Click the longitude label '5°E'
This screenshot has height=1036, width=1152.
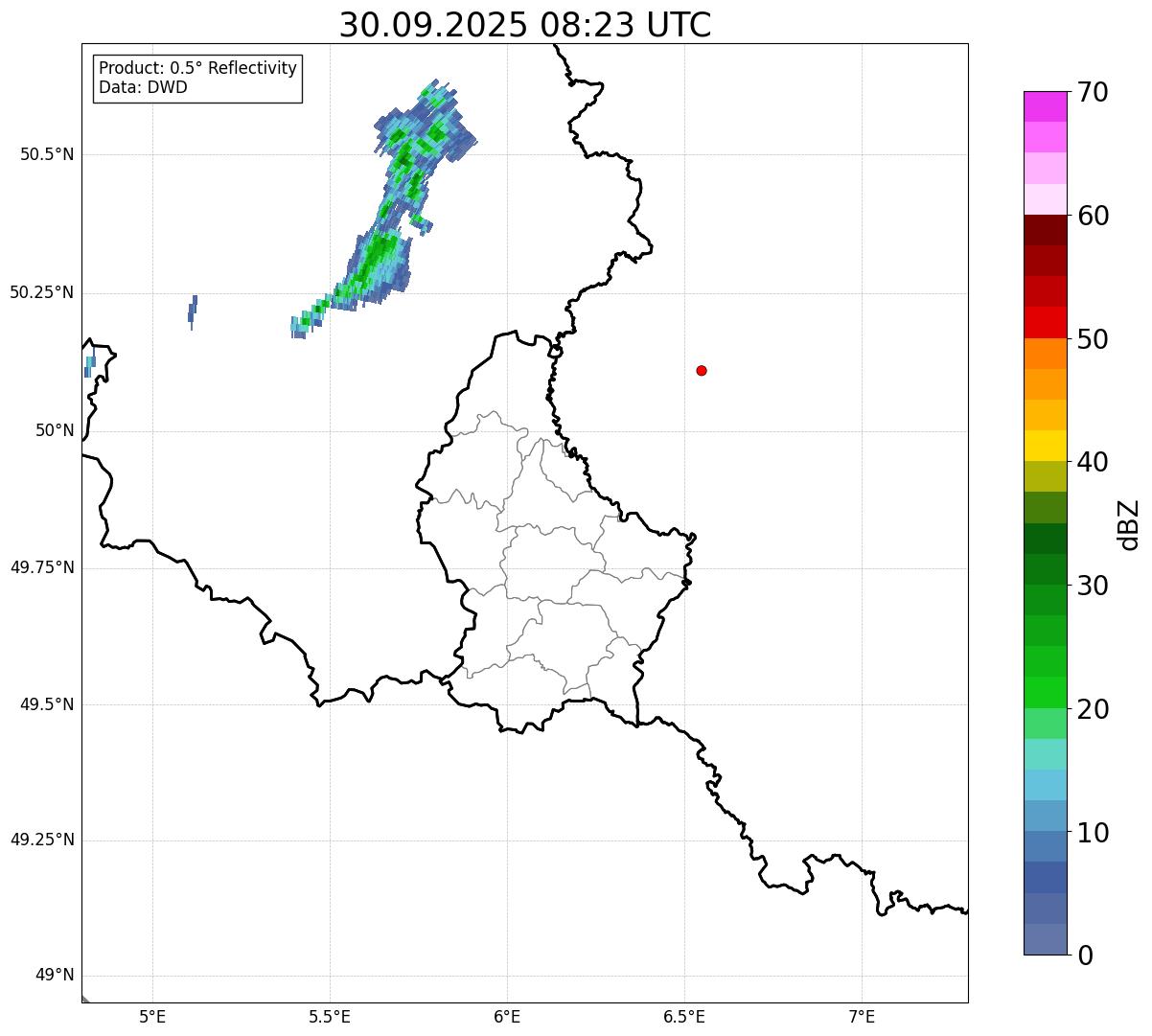[x=152, y=1016]
